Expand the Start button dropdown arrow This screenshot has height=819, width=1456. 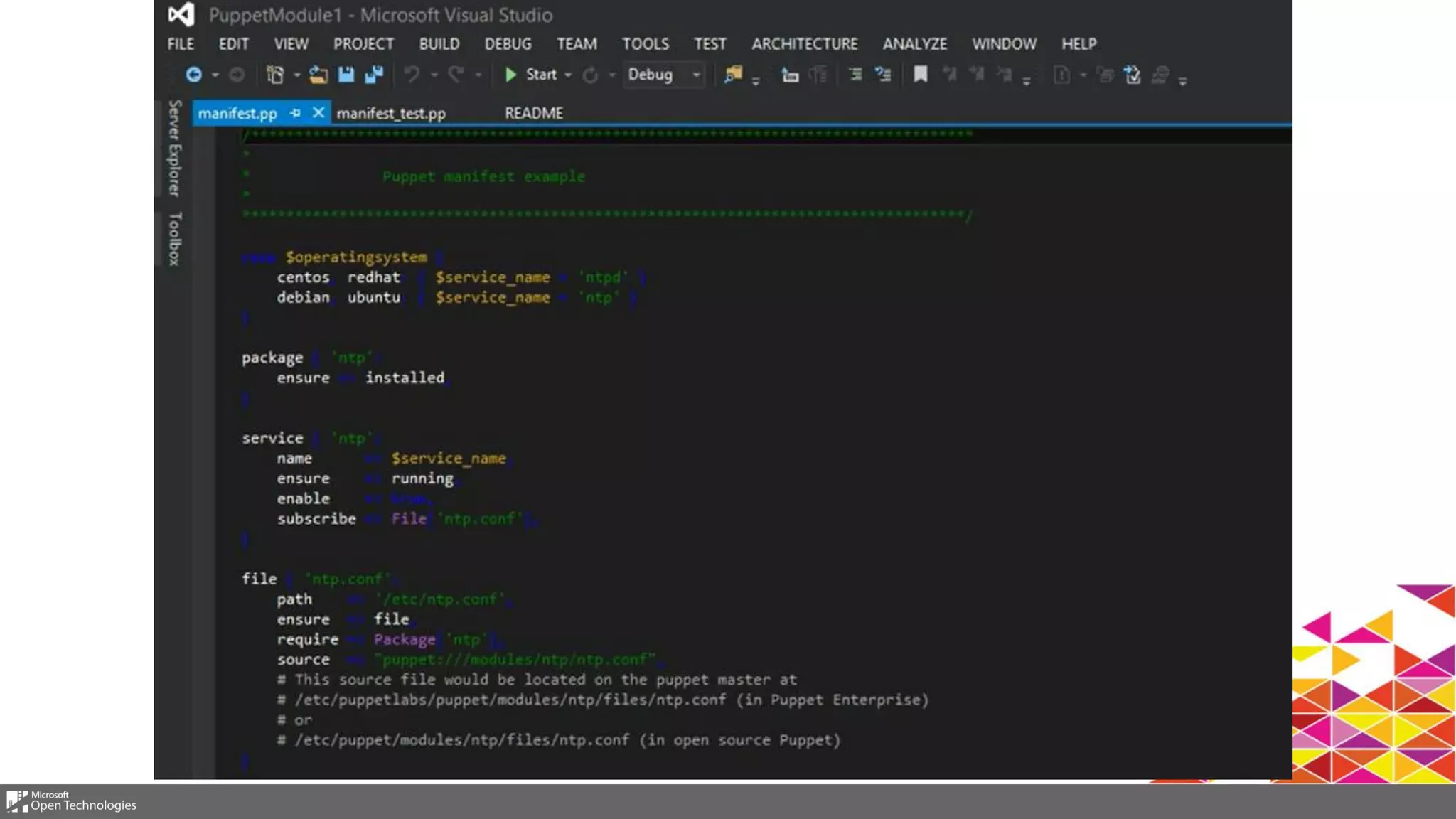pos(568,75)
